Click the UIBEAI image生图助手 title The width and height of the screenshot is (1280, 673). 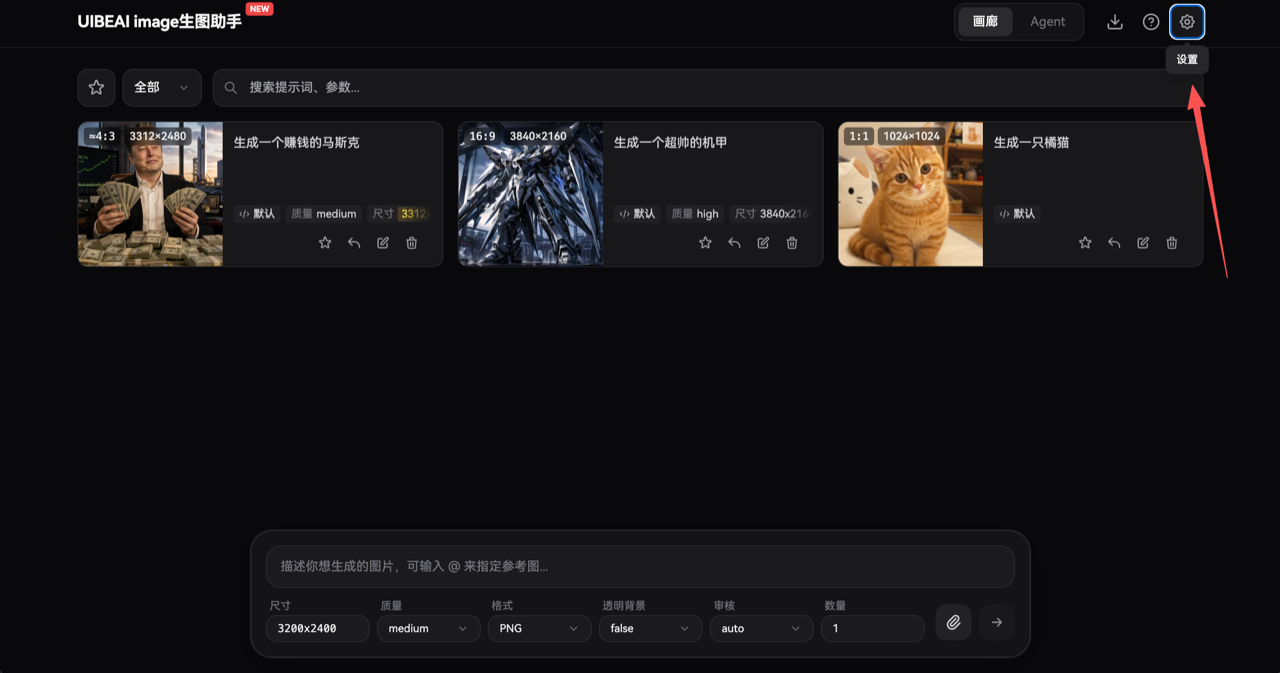(x=160, y=21)
